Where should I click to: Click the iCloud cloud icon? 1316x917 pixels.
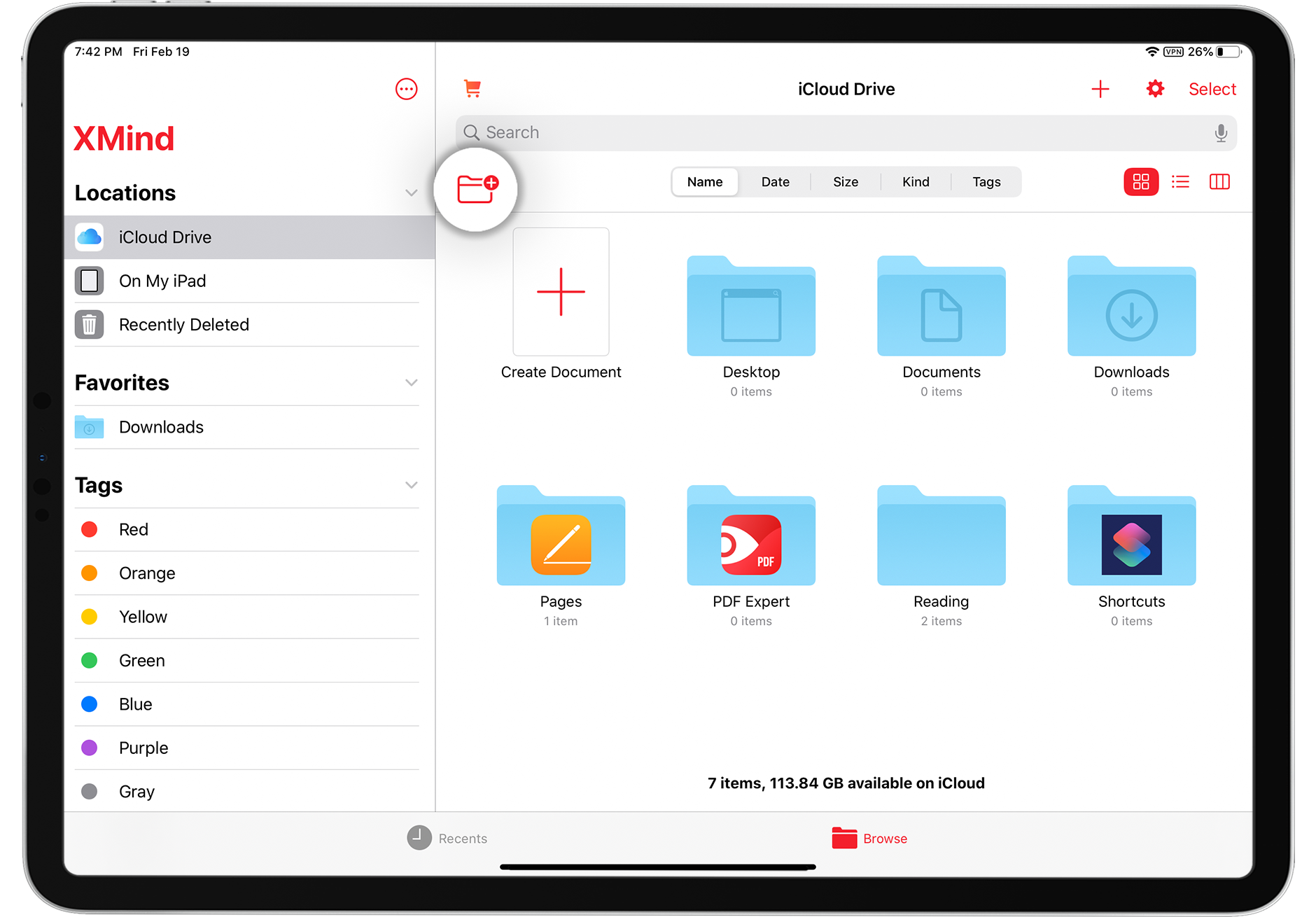point(89,237)
